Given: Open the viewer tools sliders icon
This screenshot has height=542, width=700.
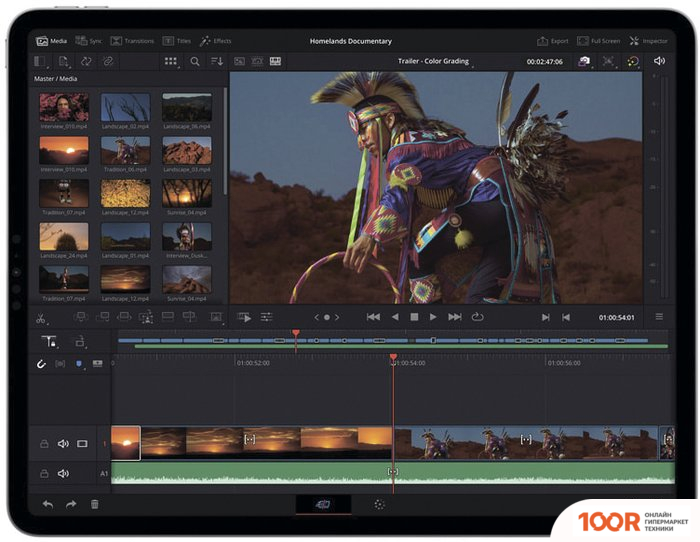Looking at the screenshot, I should 267,317.
